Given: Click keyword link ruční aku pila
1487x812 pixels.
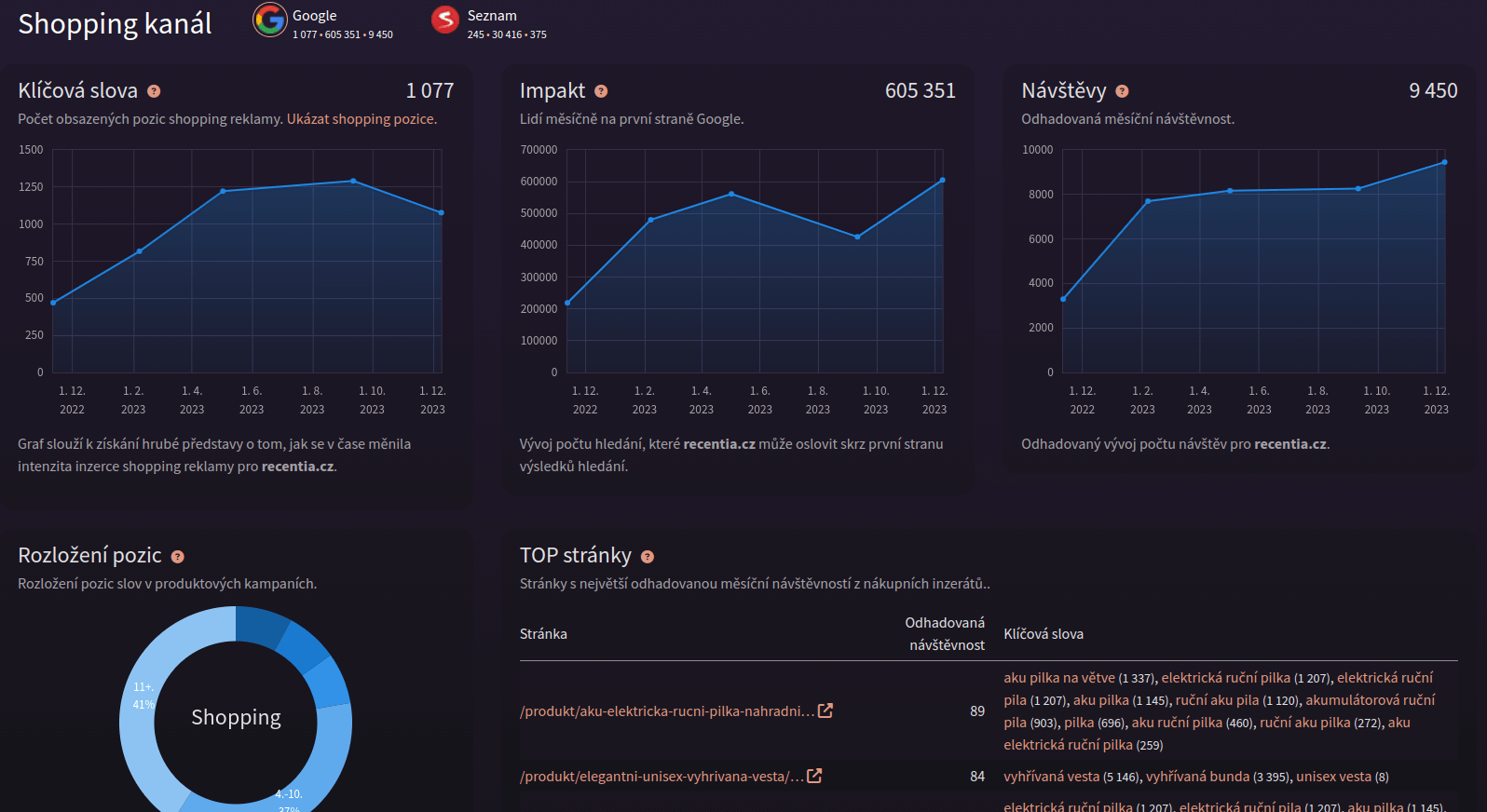Looking at the screenshot, I should 1217,700.
